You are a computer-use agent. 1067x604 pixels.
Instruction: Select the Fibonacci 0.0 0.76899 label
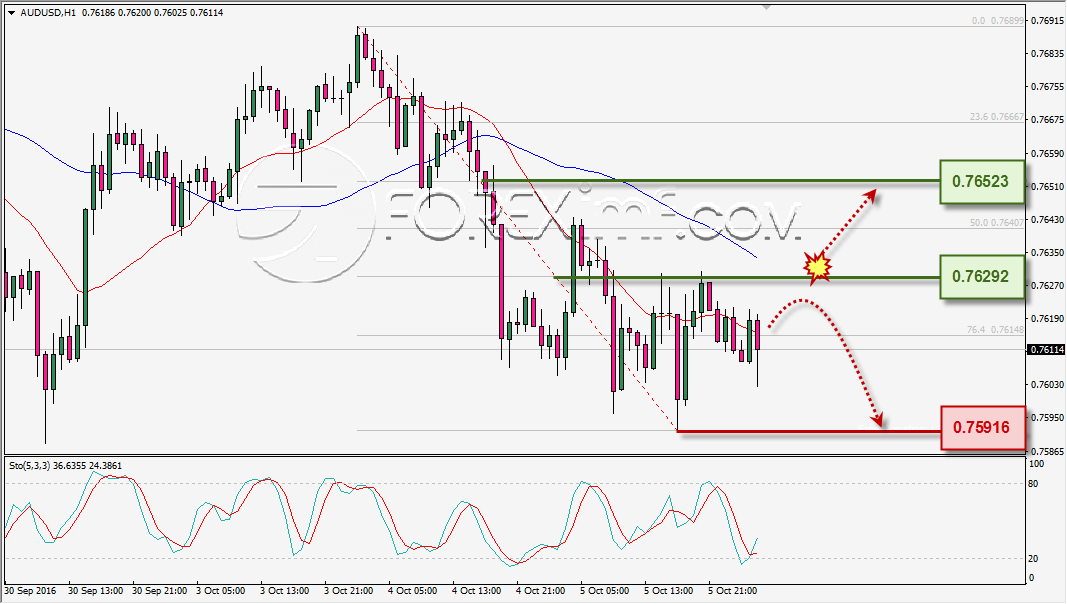(998, 21)
